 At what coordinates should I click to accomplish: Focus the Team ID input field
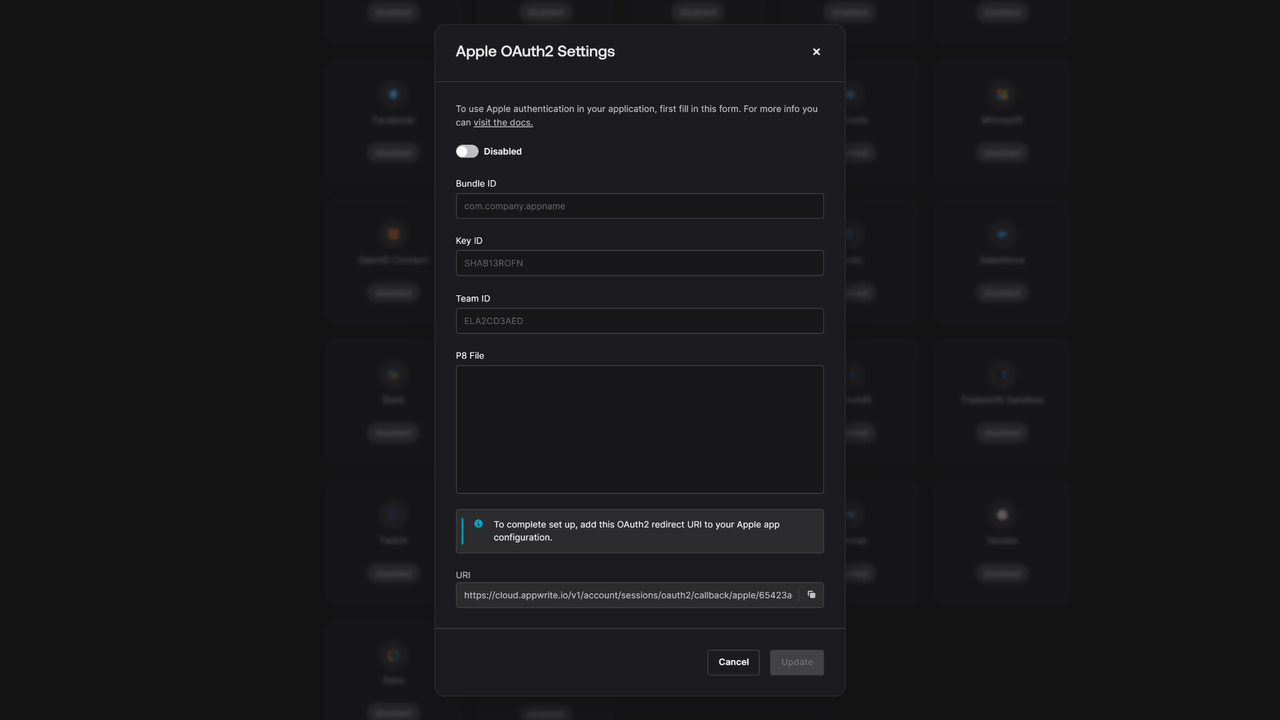point(640,321)
